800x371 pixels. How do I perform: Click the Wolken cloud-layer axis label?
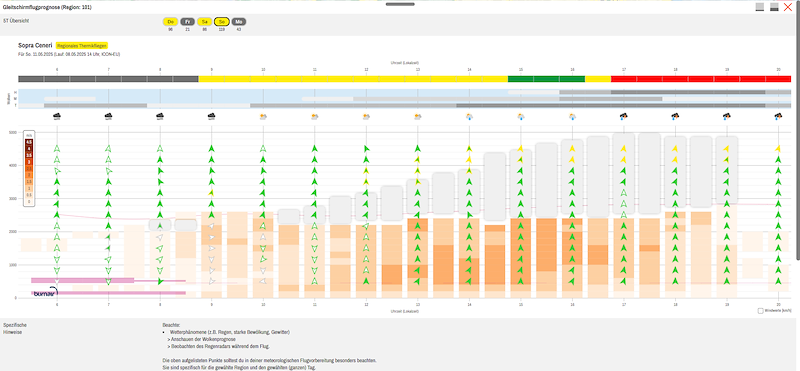click(8, 98)
